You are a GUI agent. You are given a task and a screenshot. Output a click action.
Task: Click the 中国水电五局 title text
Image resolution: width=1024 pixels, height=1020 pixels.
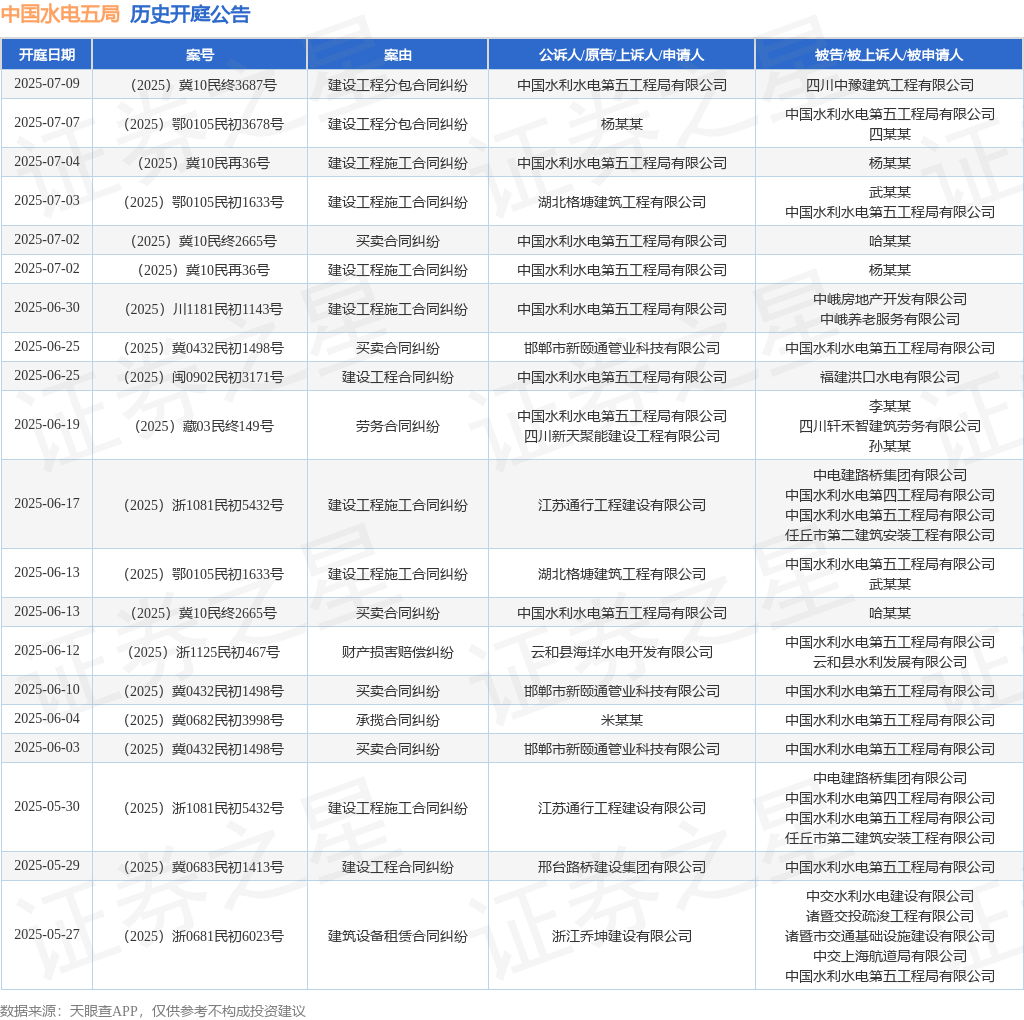coord(60,14)
